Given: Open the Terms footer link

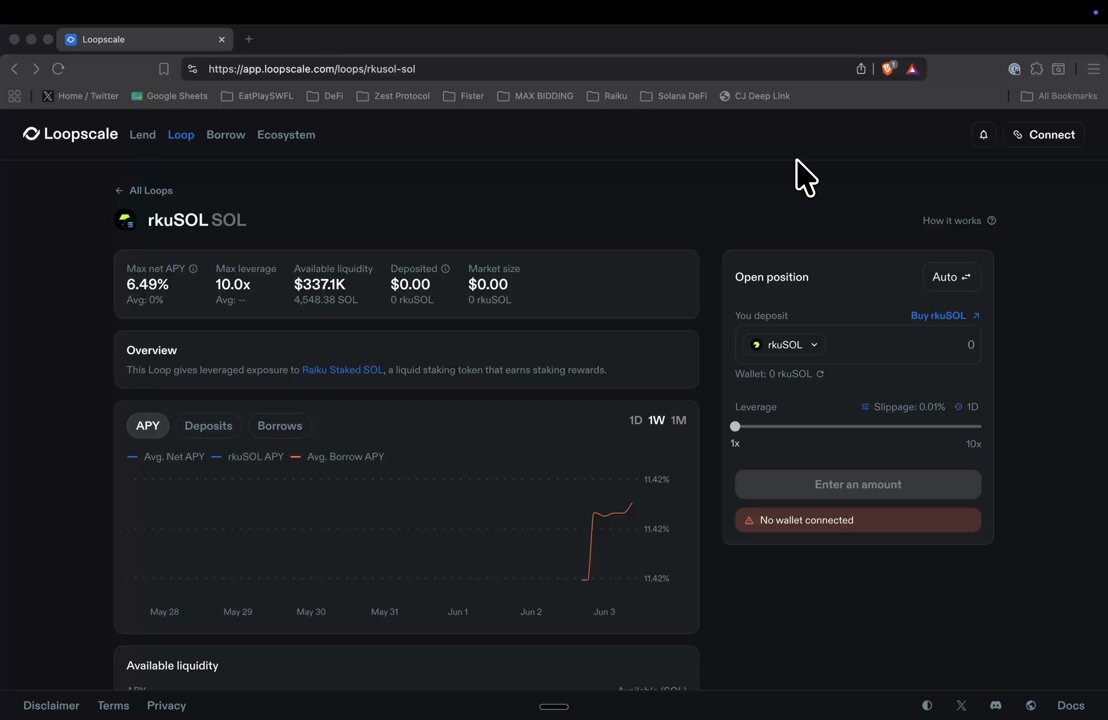Looking at the screenshot, I should point(113,705).
